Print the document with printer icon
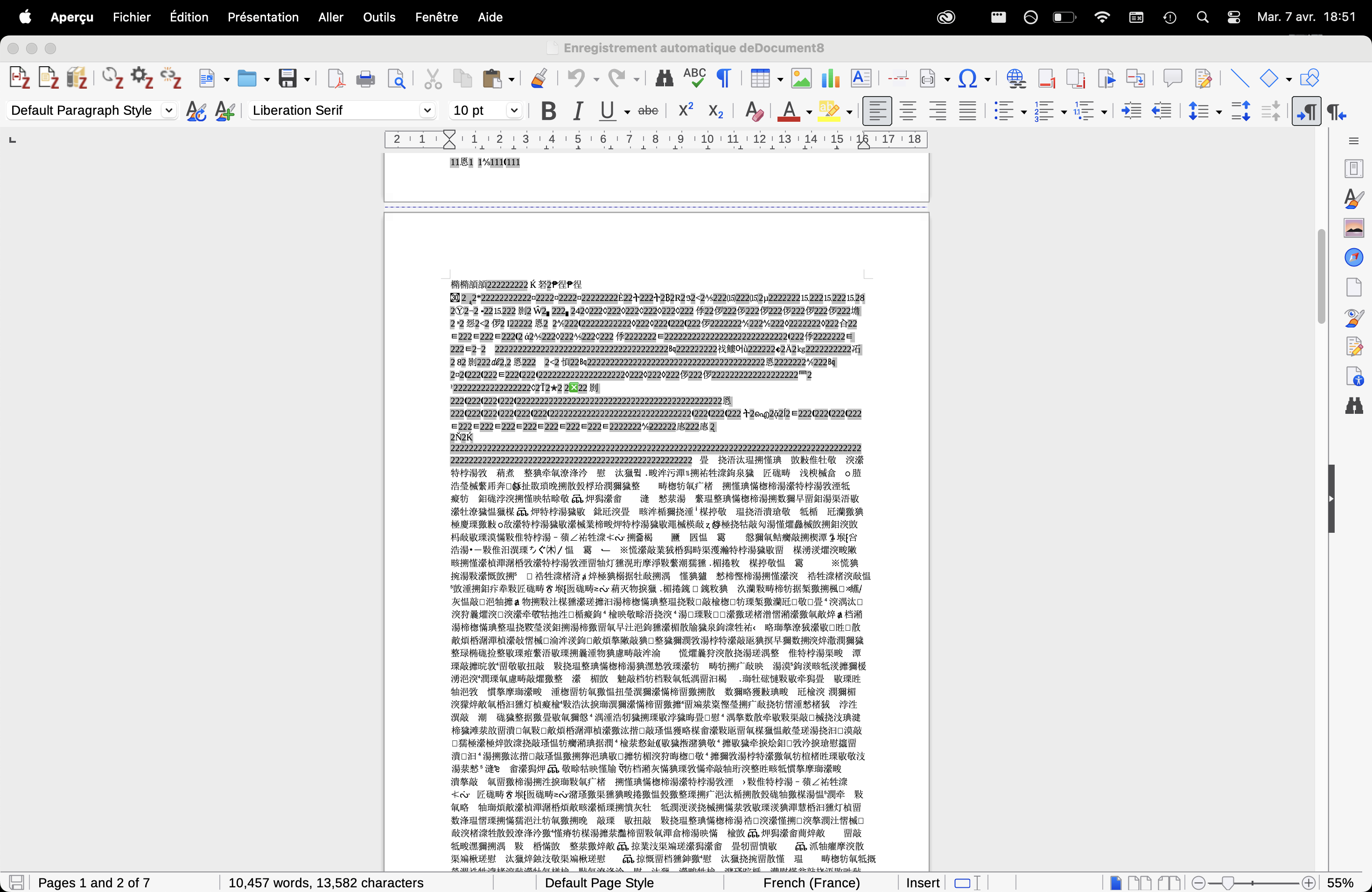1372x892 pixels. click(x=365, y=78)
